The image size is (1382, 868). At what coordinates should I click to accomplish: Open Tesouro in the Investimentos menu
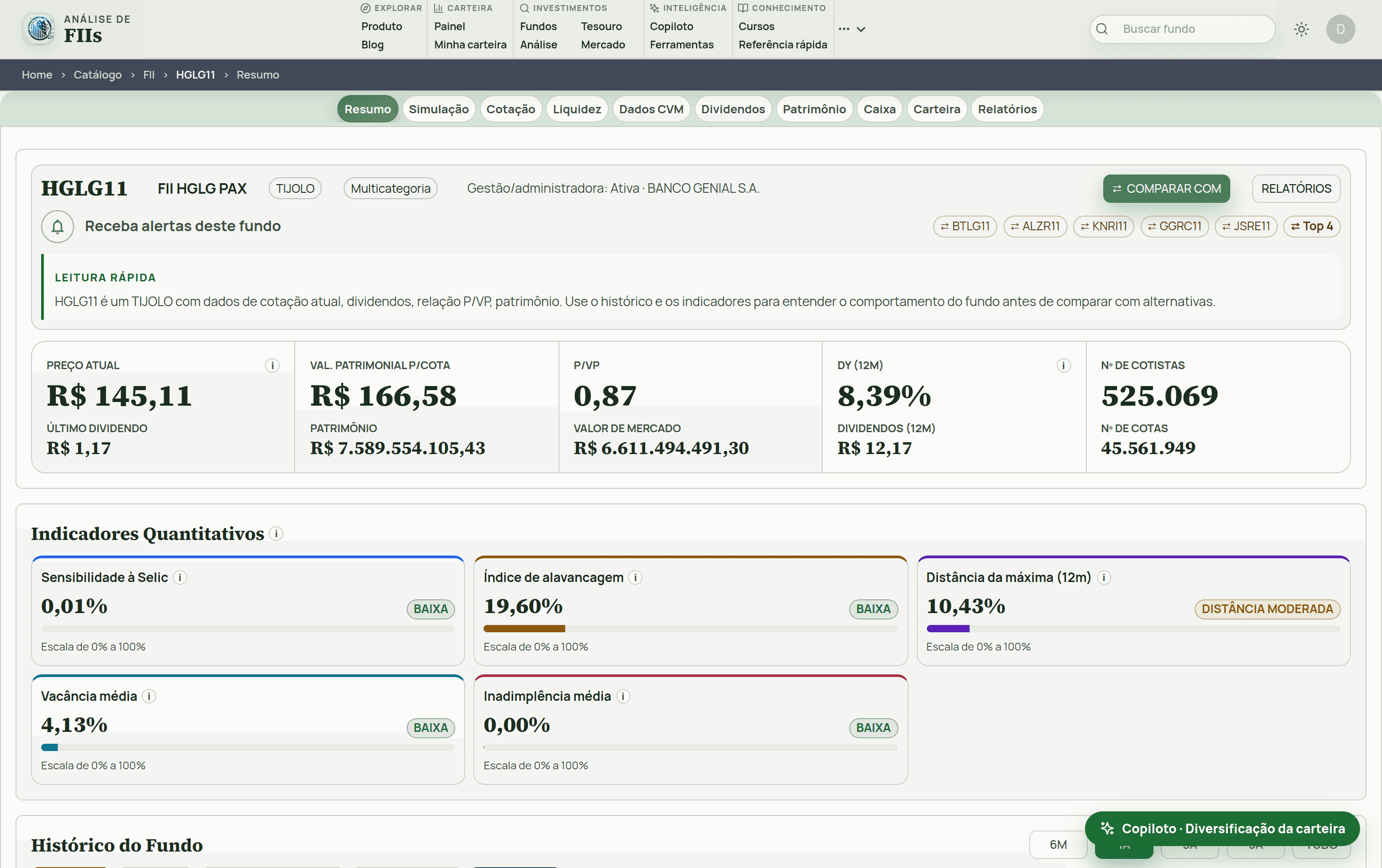pyautogui.click(x=601, y=26)
